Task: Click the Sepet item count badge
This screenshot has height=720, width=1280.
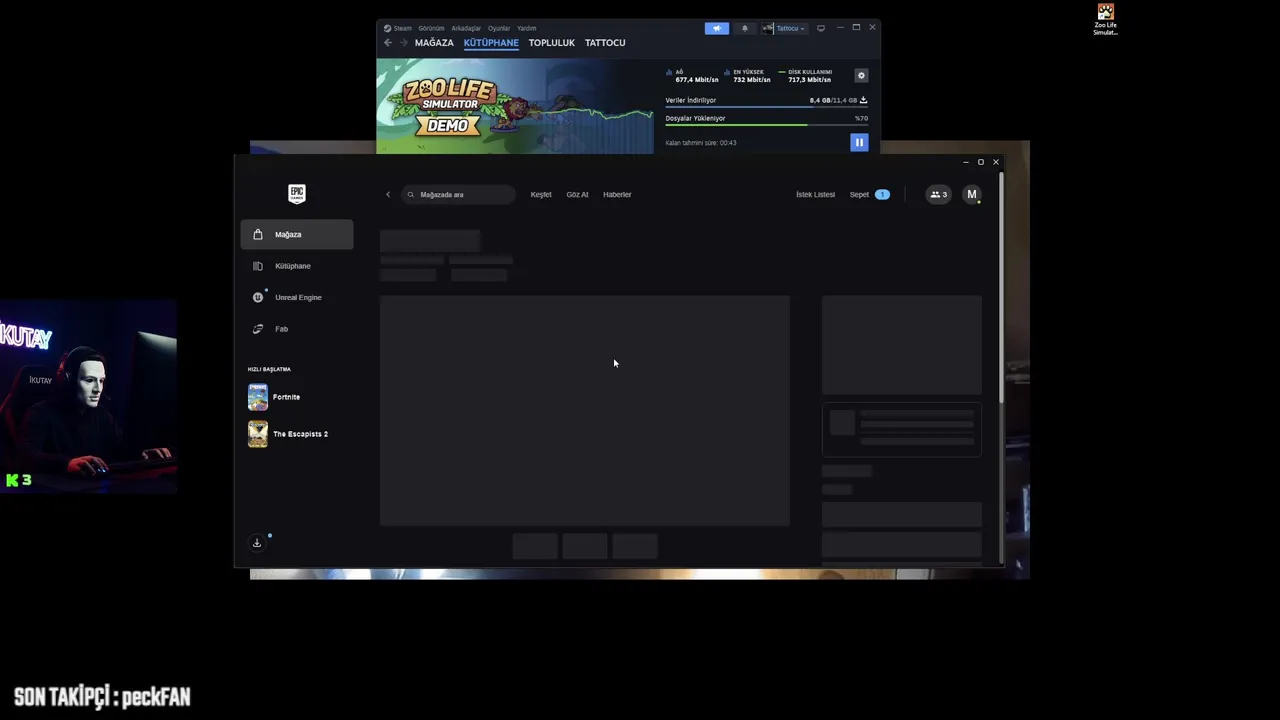Action: click(882, 194)
